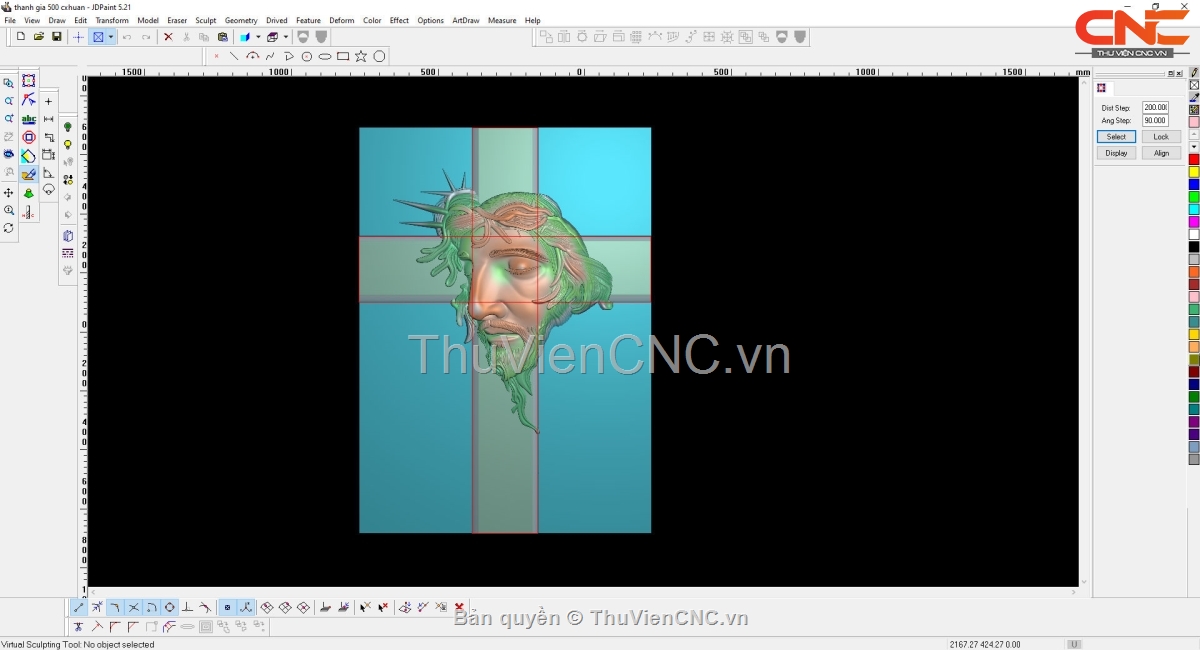Select the rectangle drawing tool

(x=343, y=57)
